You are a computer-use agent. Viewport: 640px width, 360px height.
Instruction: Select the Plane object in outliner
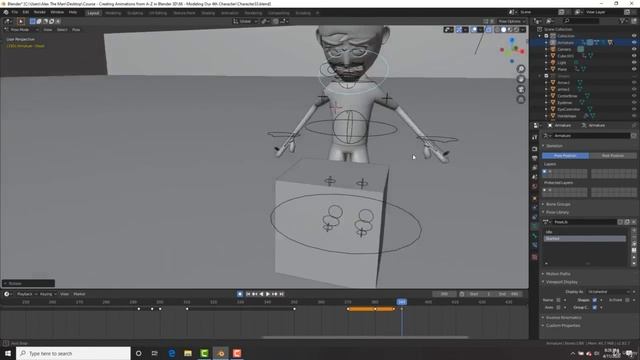562,69
